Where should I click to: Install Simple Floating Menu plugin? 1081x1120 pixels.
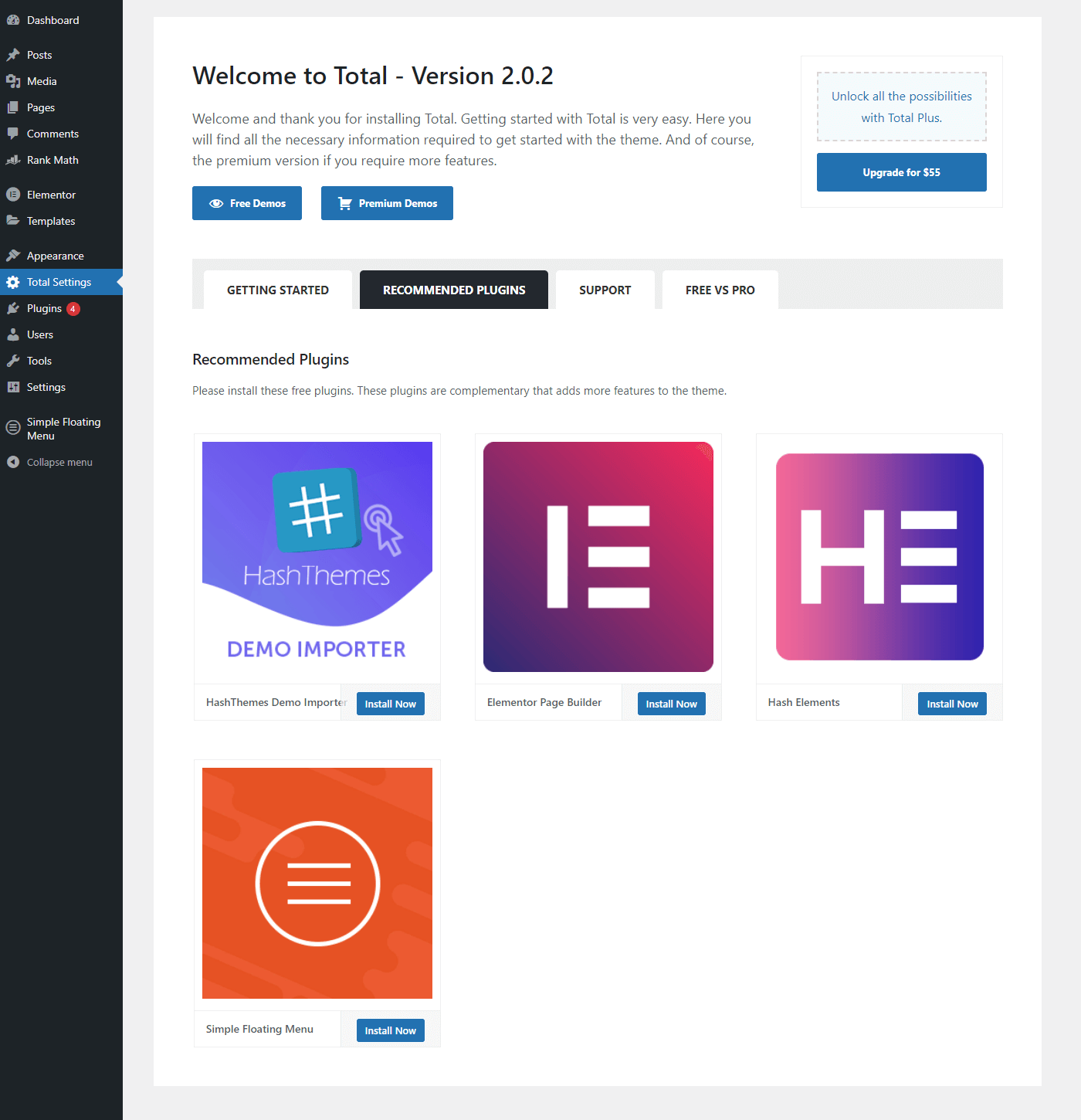(x=391, y=1030)
